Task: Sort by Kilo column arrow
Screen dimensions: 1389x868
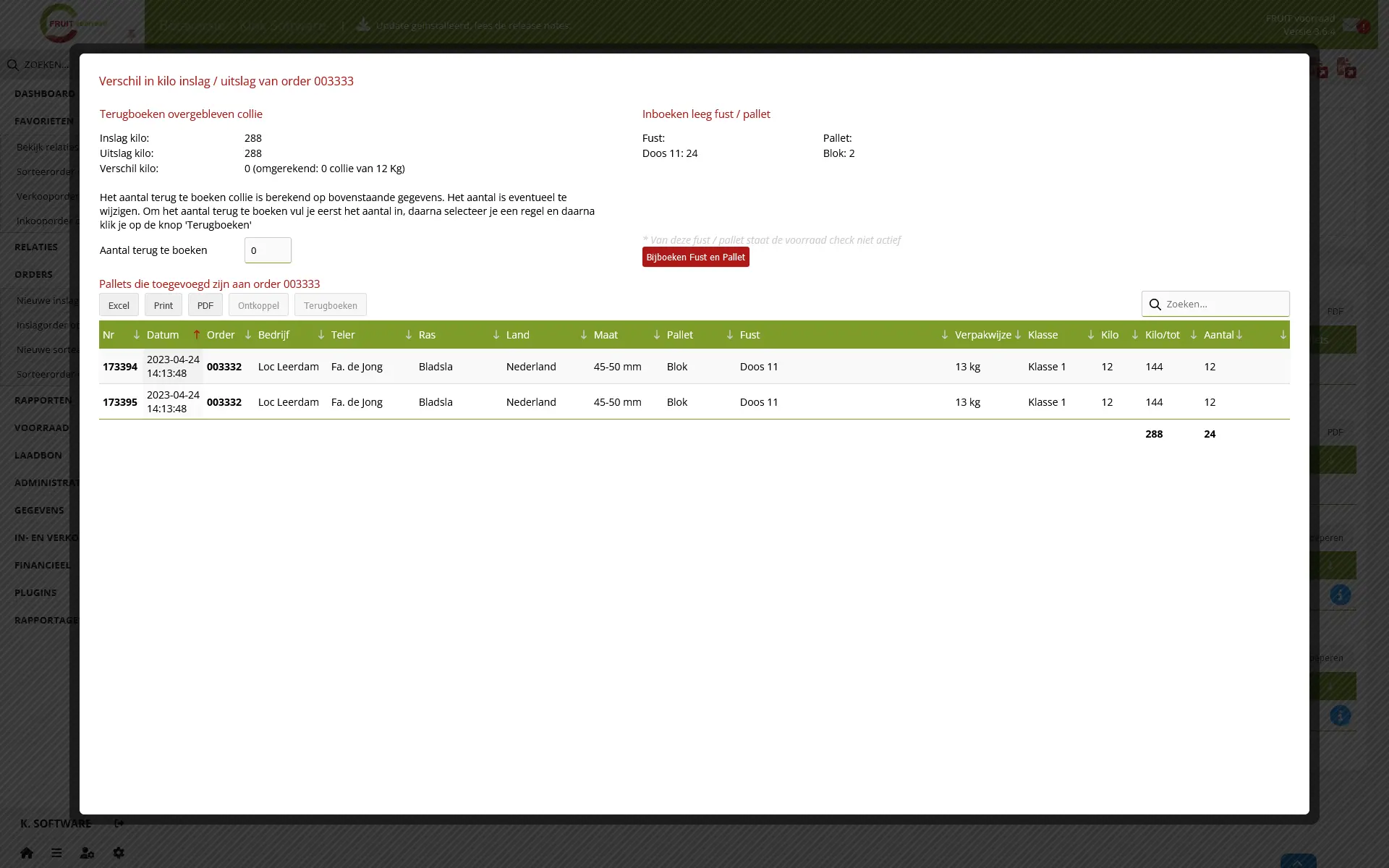Action: (1134, 335)
